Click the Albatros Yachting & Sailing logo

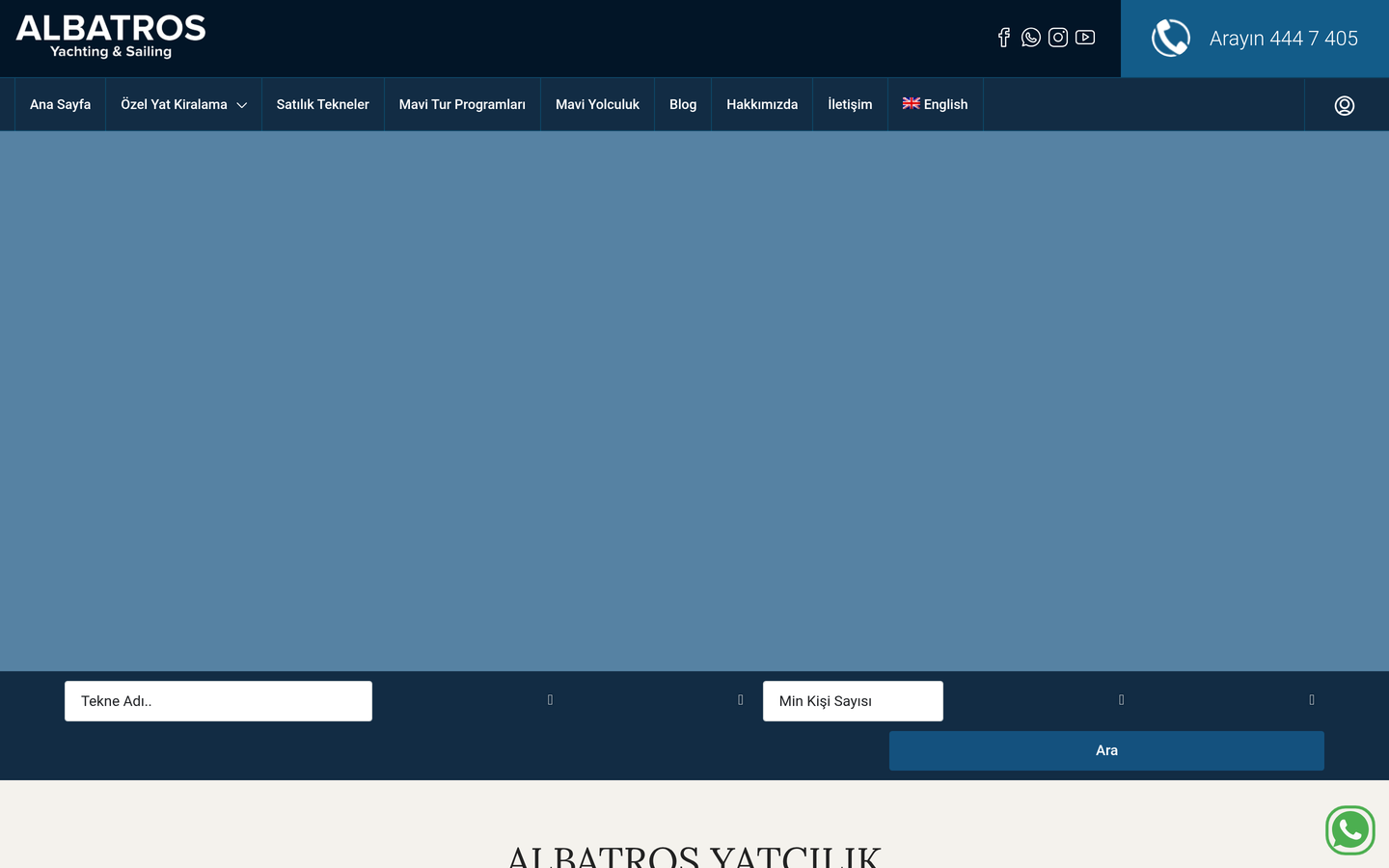click(x=111, y=38)
